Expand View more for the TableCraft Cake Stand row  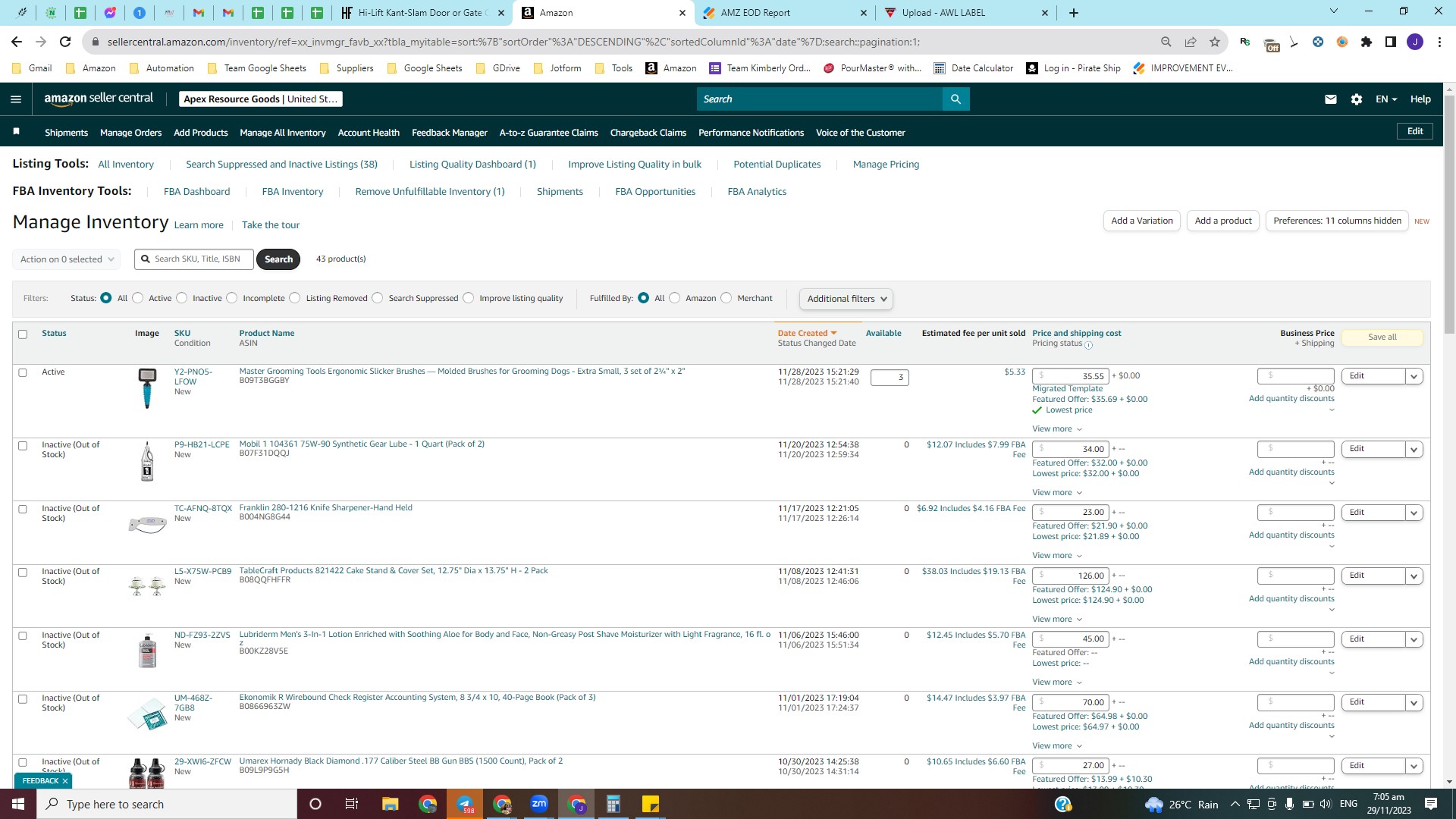tap(1057, 620)
